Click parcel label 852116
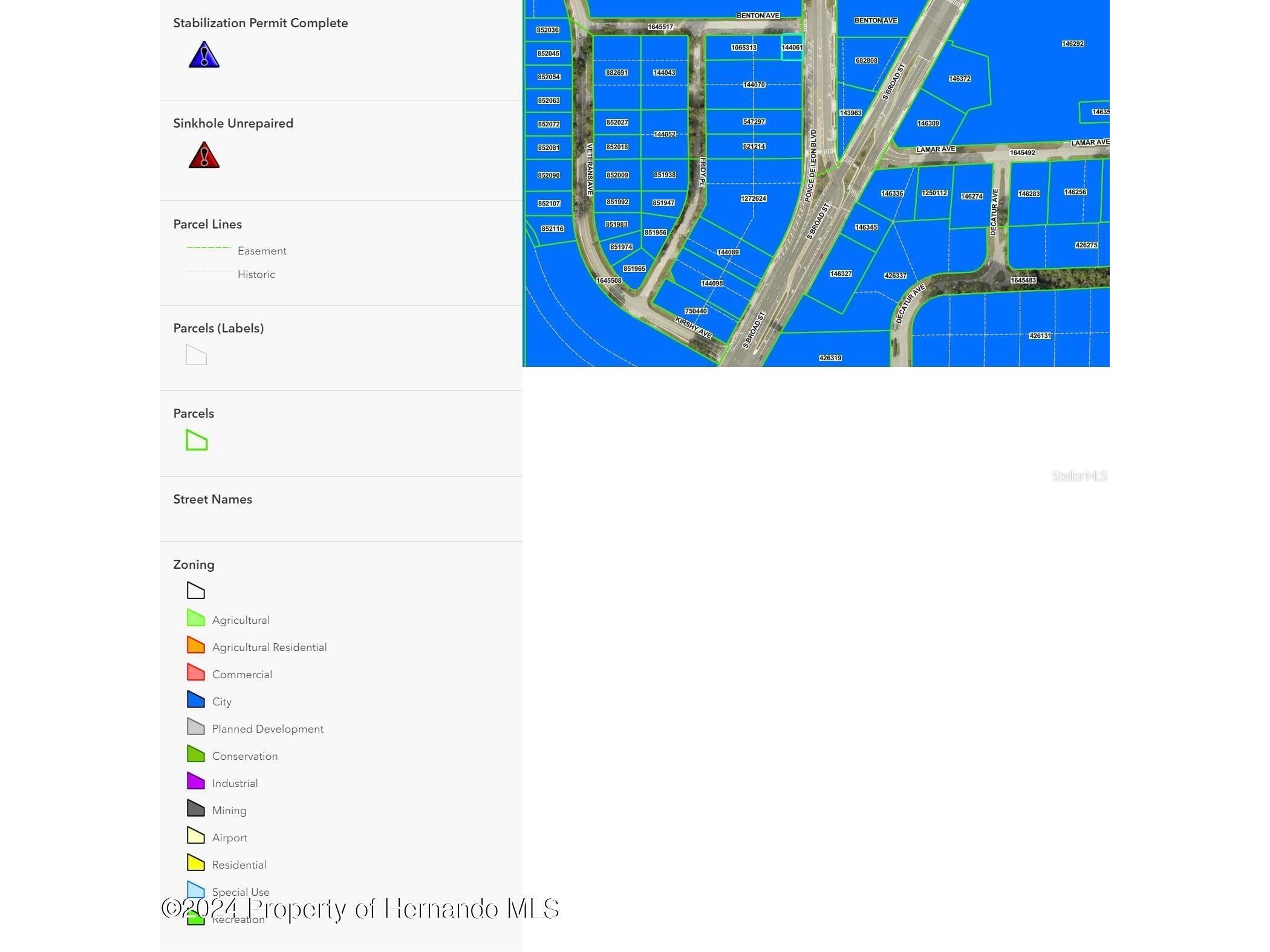This screenshot has width=1270, height=952. (x=552, y=229)
